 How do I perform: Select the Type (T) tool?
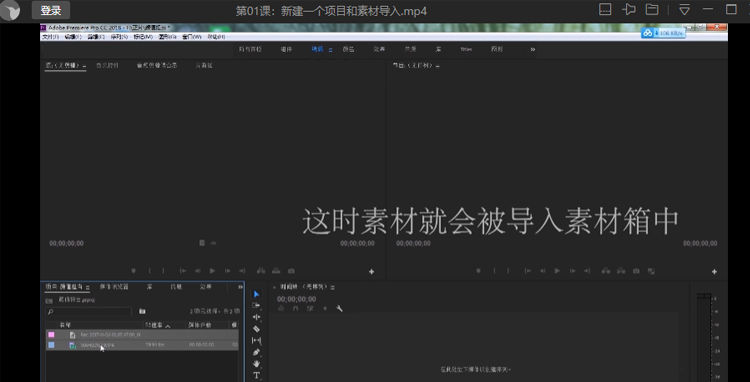point(256,375)
